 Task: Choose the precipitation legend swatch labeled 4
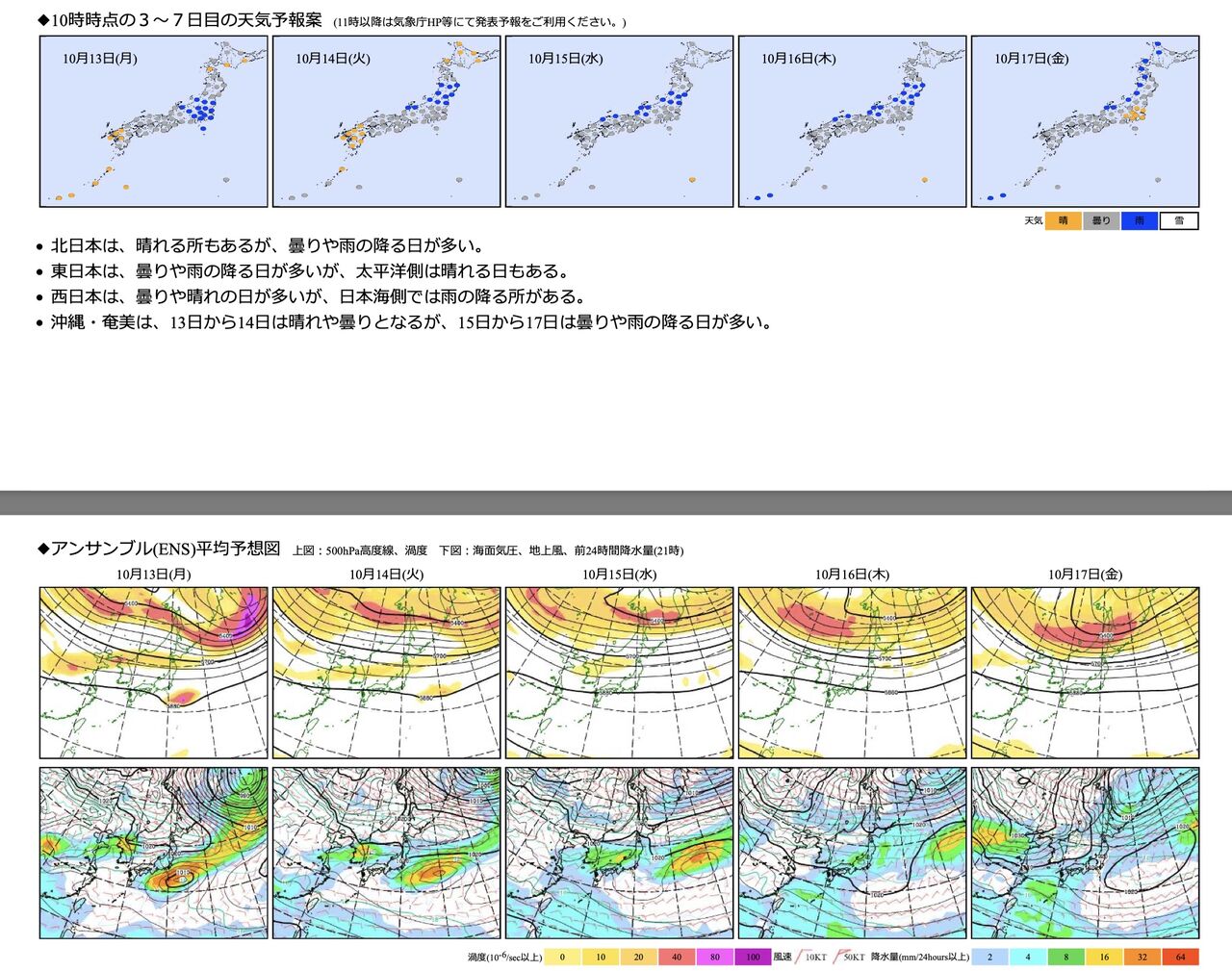(x=1028, y=957)
